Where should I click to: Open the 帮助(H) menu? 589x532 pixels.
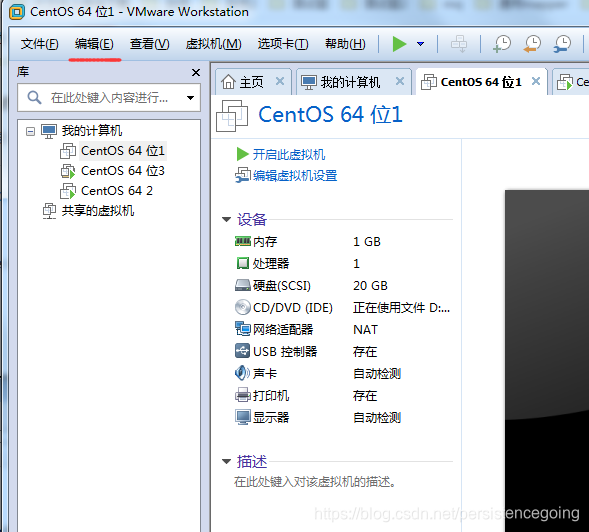coord(345,44)
